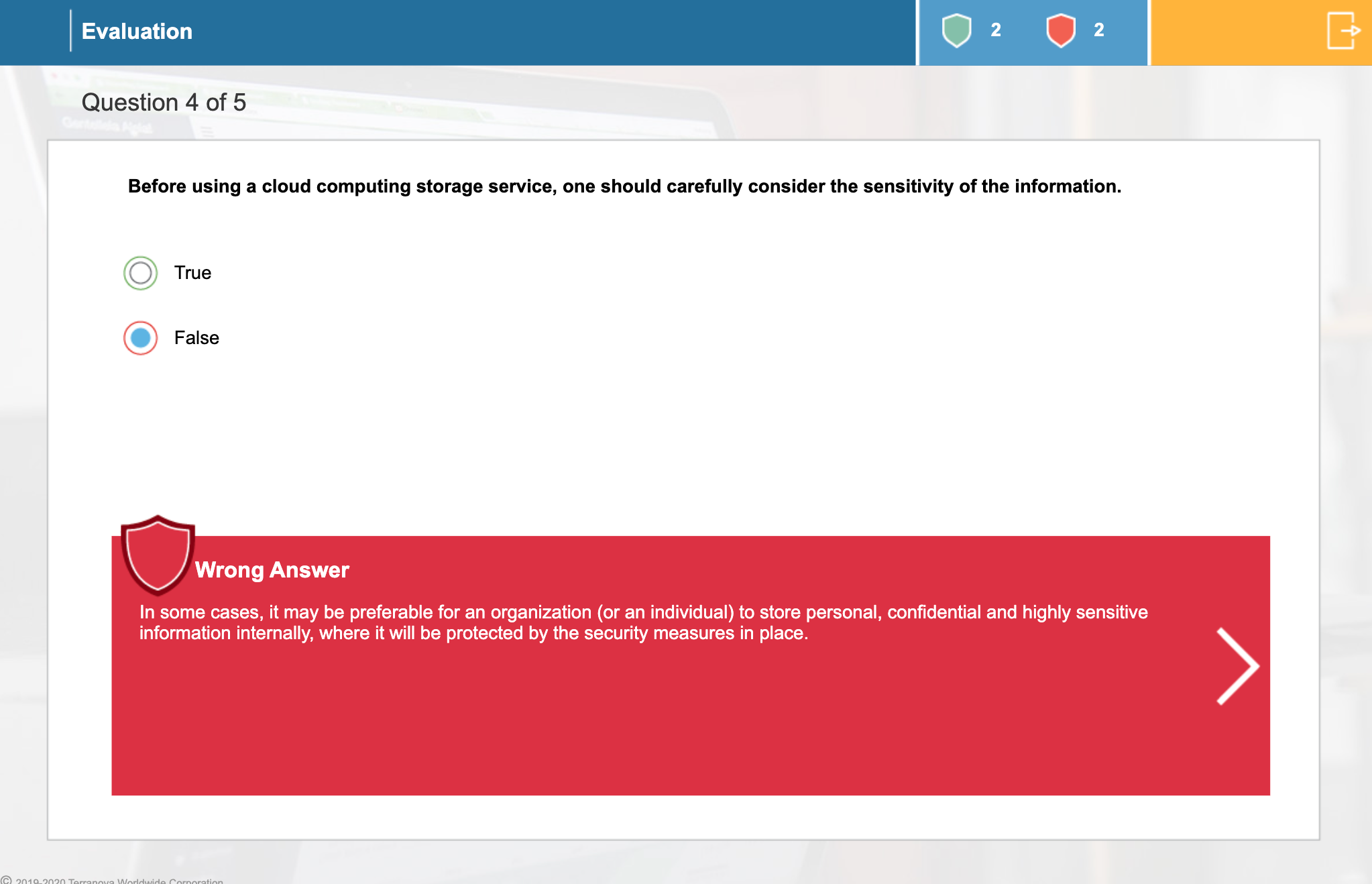Select the True radio button
1372x884 pixels.
pyautogui.click(x=140, y=273)
